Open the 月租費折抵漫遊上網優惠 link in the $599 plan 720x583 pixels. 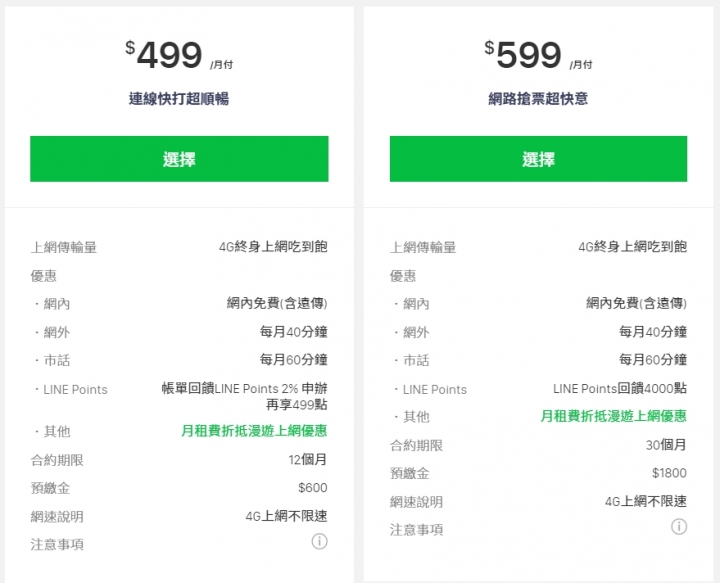coord(613,416)
